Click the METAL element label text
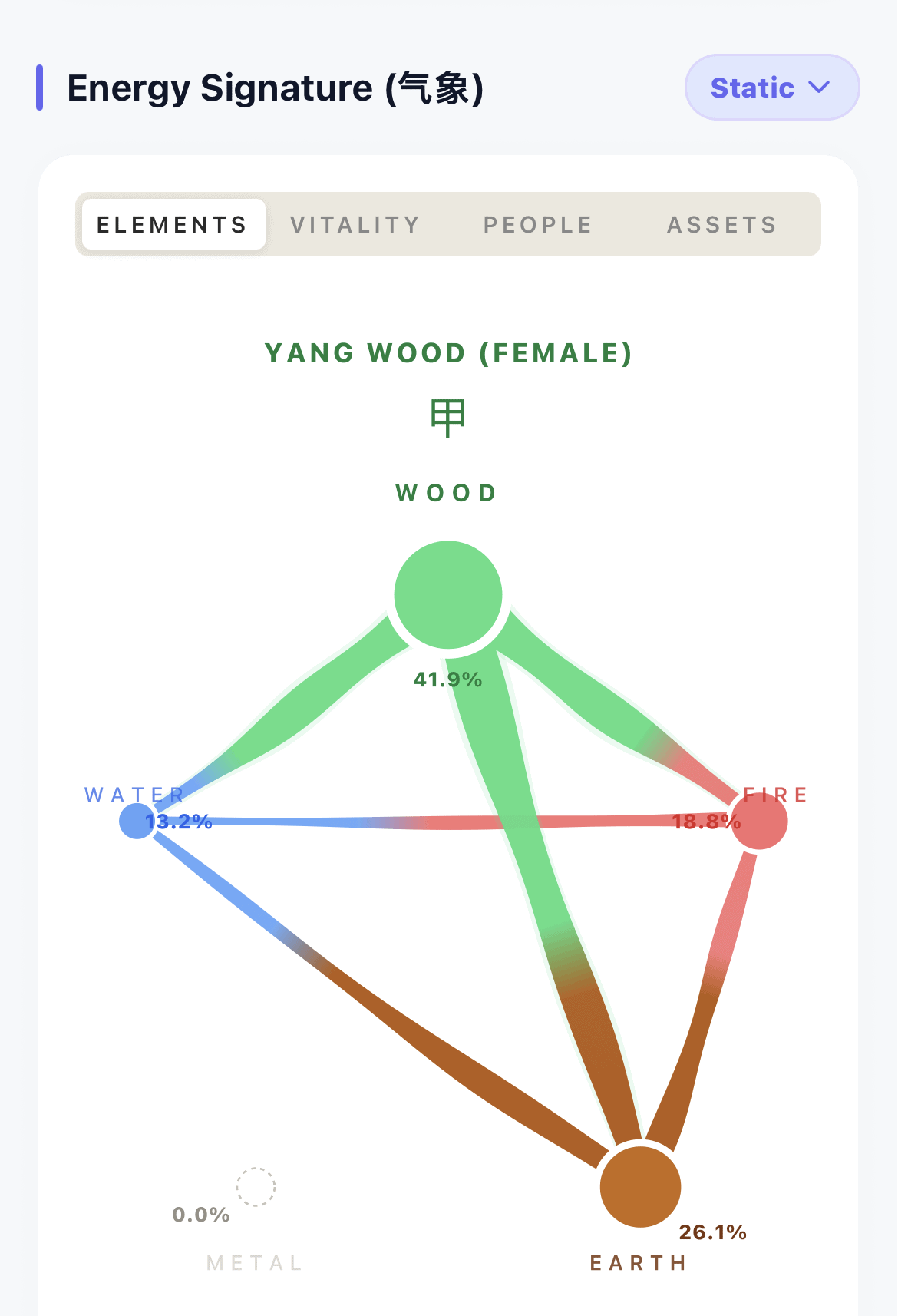Screen dimensions: 898x1316 click(x=255, y=1263)
